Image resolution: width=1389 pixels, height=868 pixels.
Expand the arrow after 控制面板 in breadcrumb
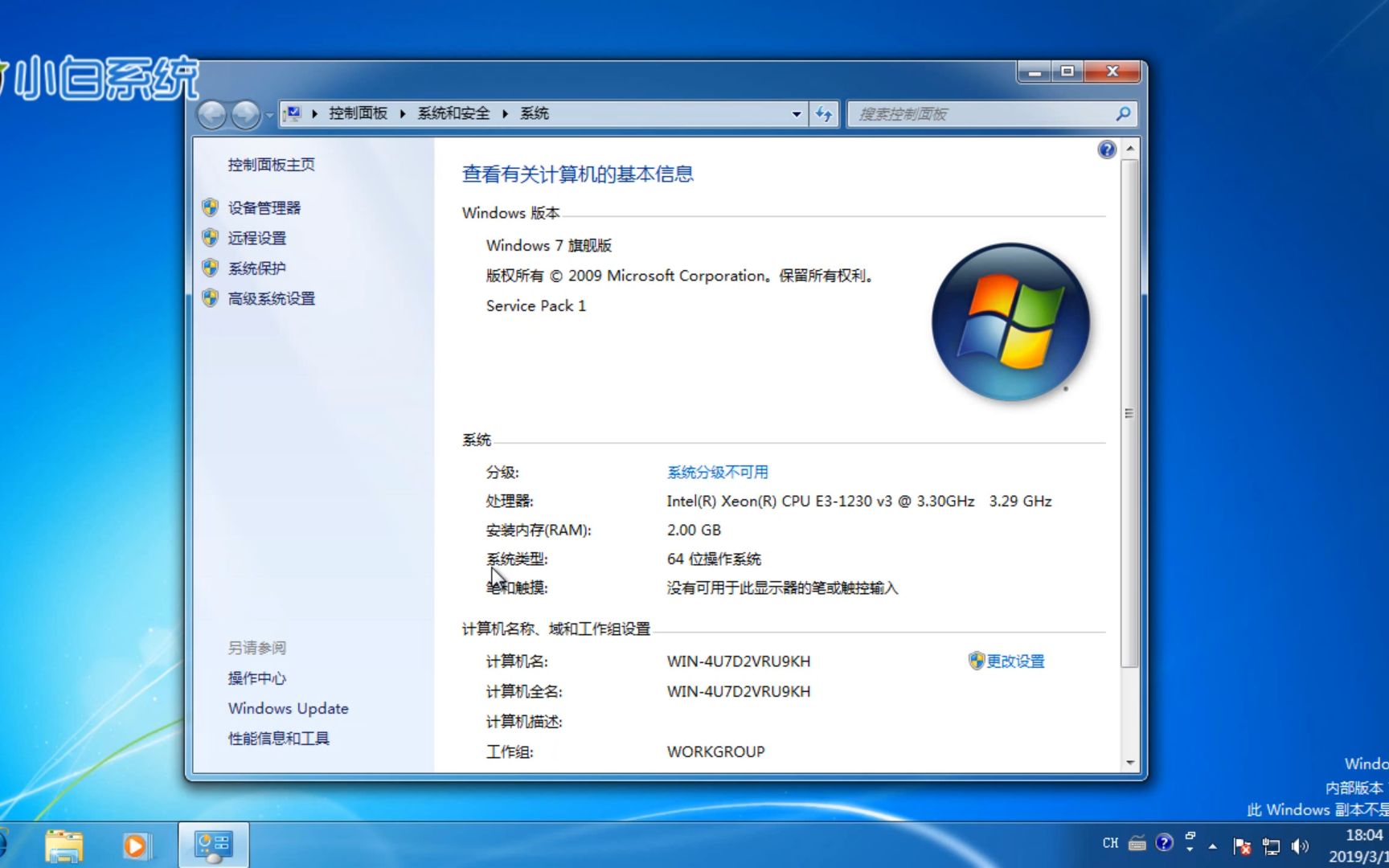click(x=403, y=113)
